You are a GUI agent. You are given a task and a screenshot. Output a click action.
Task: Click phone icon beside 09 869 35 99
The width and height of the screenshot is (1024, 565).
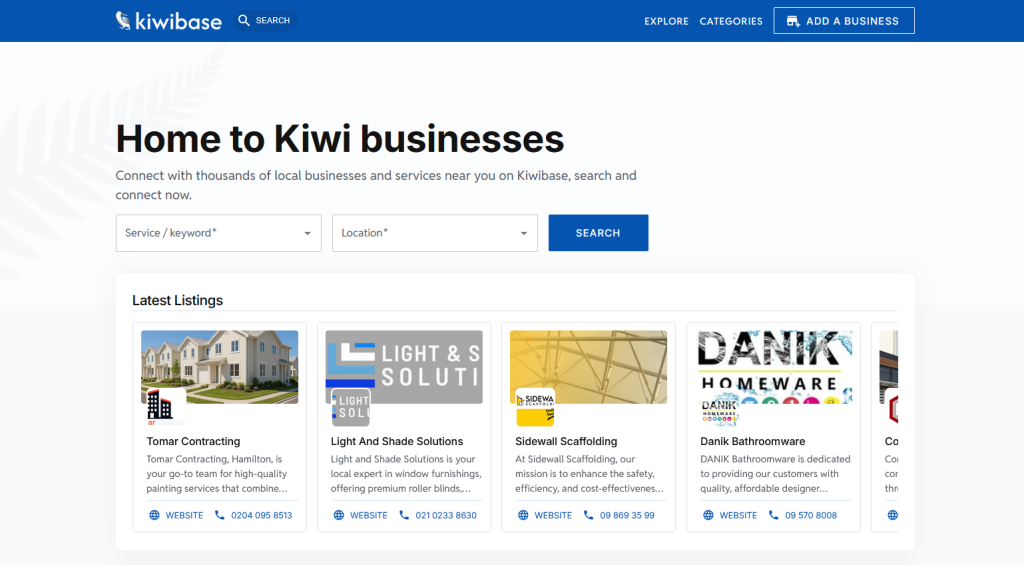588,515
